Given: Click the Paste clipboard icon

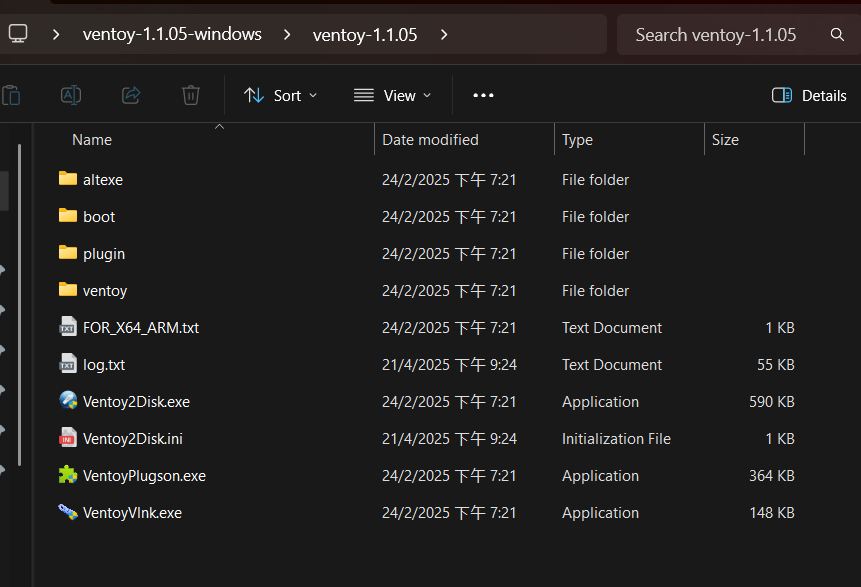Looking at the screenshot, I should 11,96.
